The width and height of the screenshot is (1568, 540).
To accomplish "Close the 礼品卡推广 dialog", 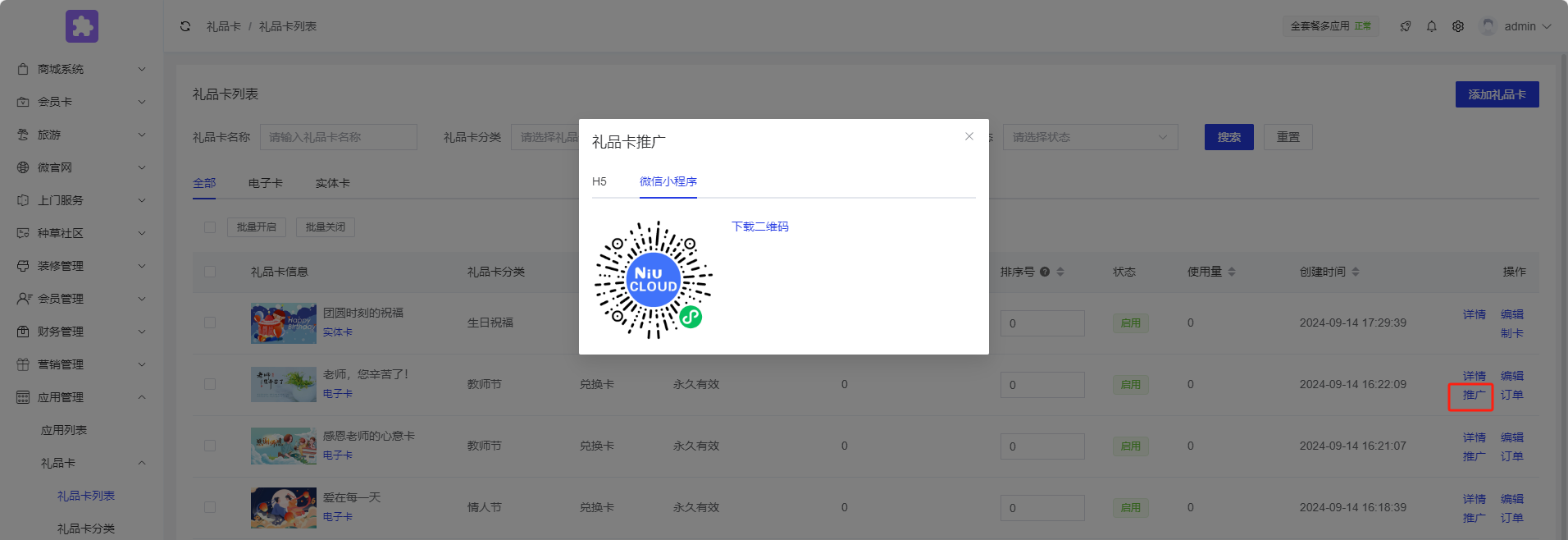I will (x=969, y=136).
